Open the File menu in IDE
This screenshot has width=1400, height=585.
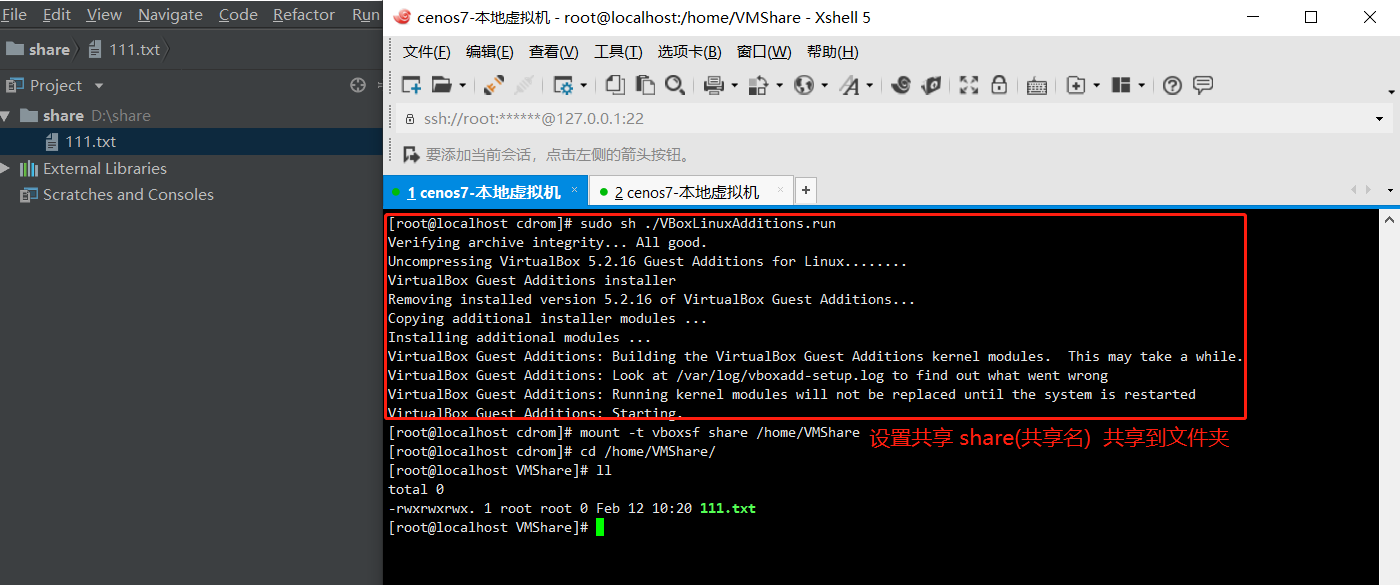[x=14, y=15]
